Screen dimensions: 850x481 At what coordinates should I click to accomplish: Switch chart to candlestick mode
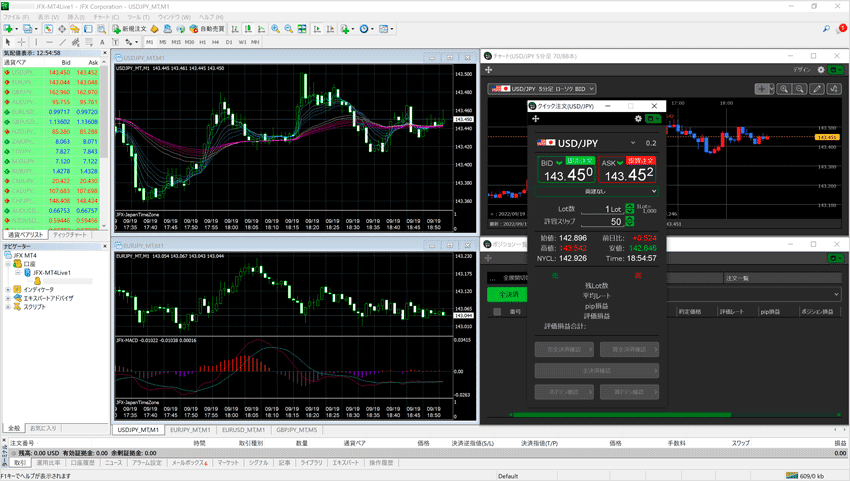(248, 29)
